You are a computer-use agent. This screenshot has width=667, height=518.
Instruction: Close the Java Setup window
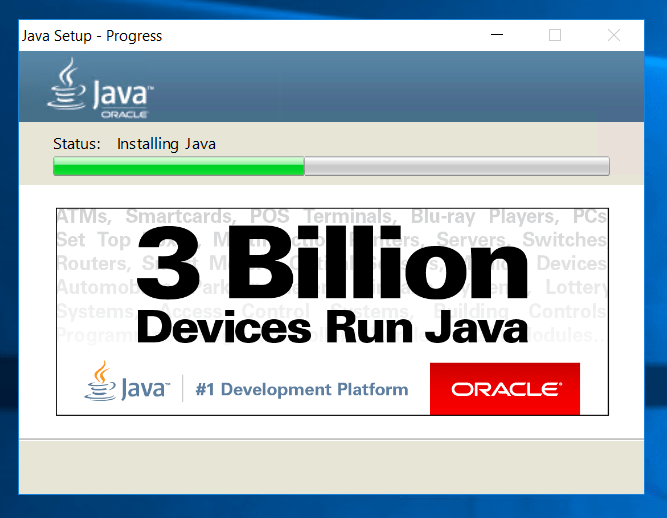point(614,35)
